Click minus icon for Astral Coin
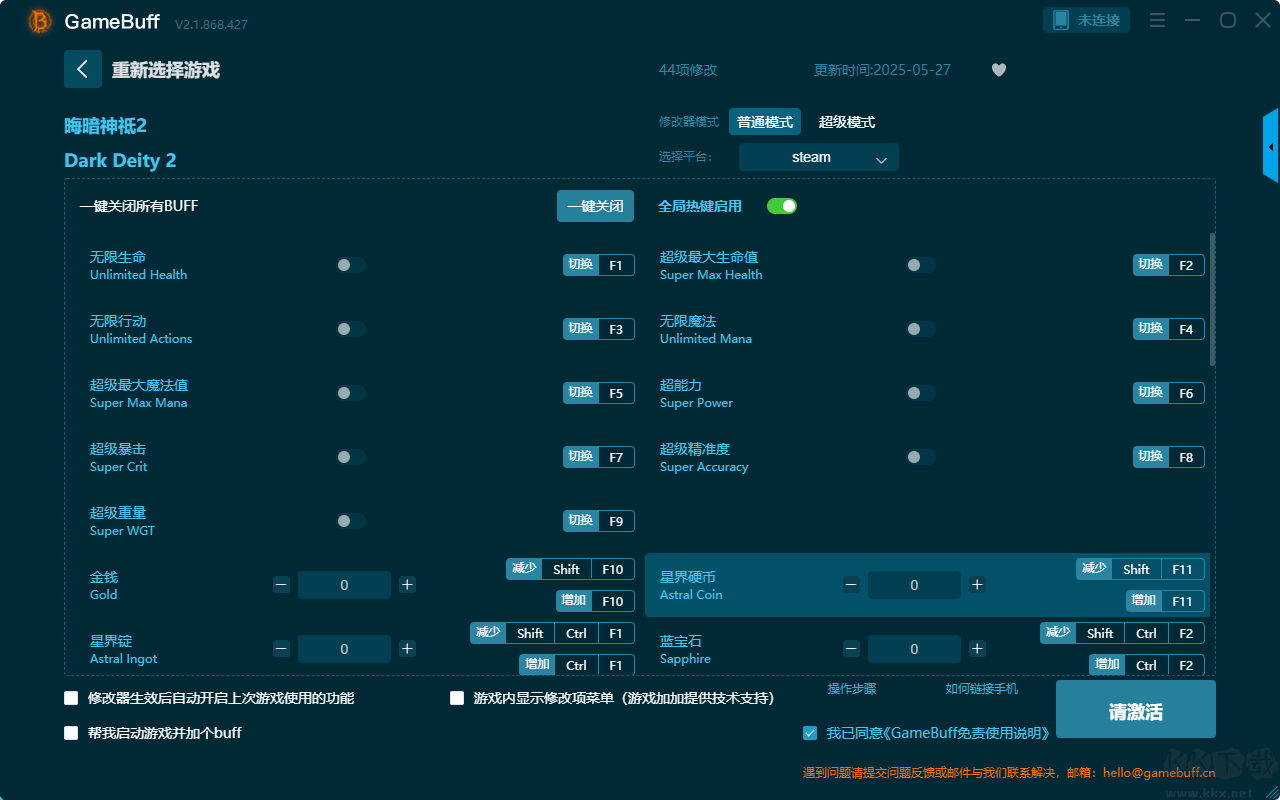 coord(851,585)
